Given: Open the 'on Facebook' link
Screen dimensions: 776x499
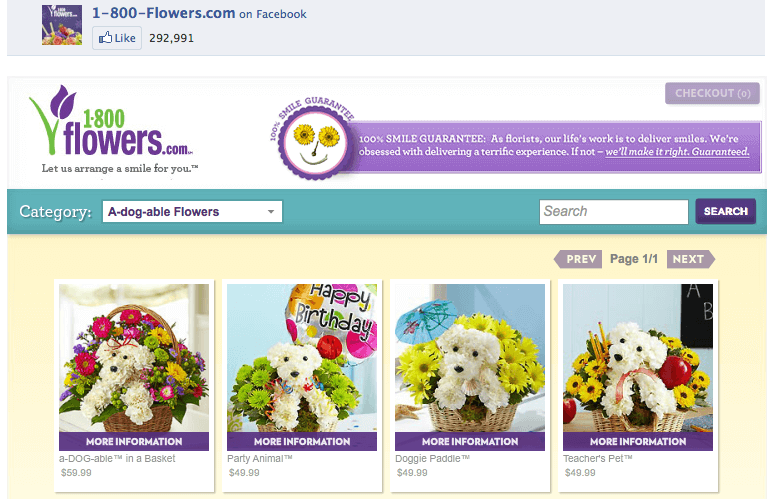Looking at the screenshot, I should pyautogui.click(x=273, y=14).
